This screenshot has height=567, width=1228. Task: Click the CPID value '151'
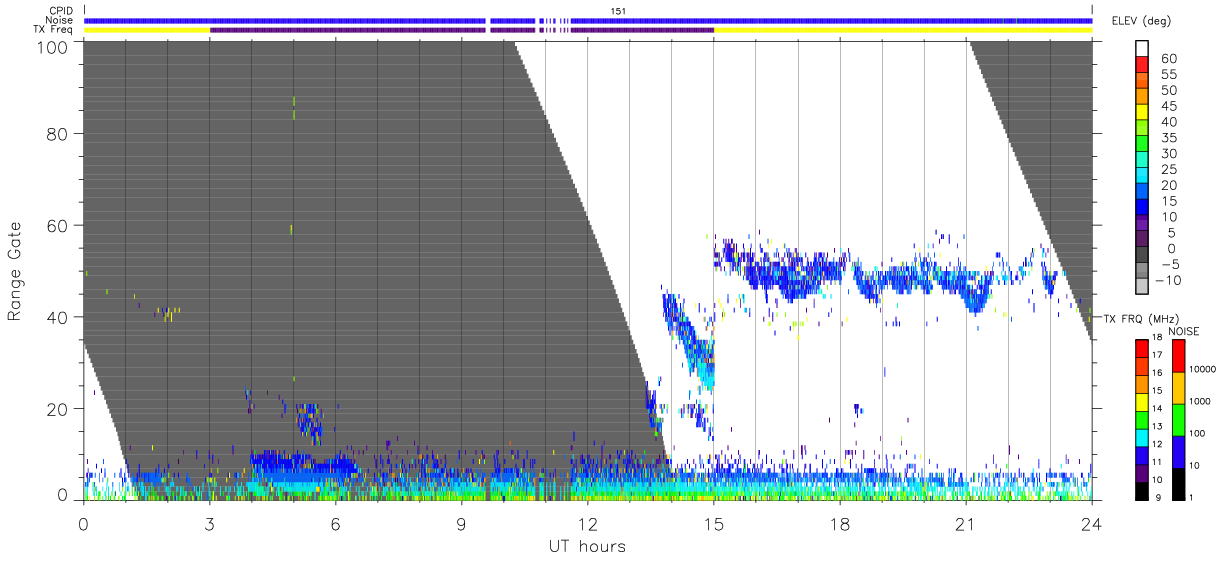point(619,11)
